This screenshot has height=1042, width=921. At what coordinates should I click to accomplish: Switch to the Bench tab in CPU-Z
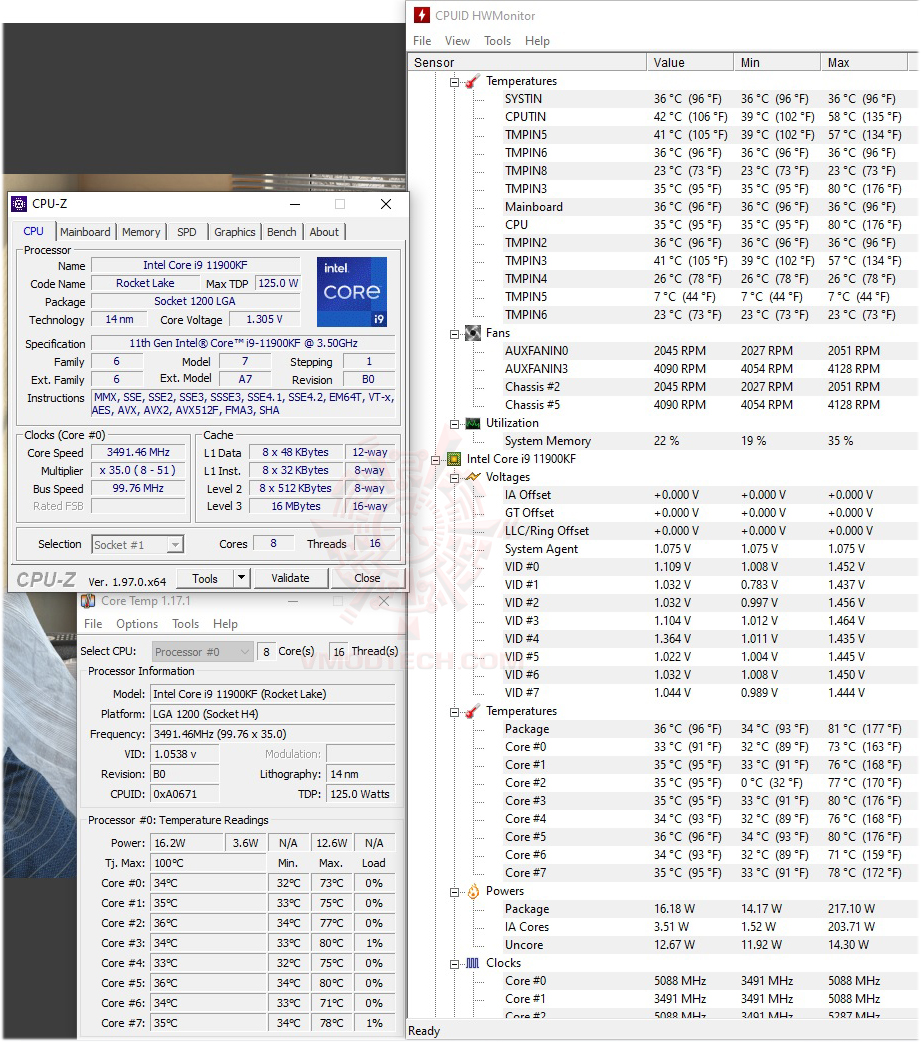(x=282, y=232)
